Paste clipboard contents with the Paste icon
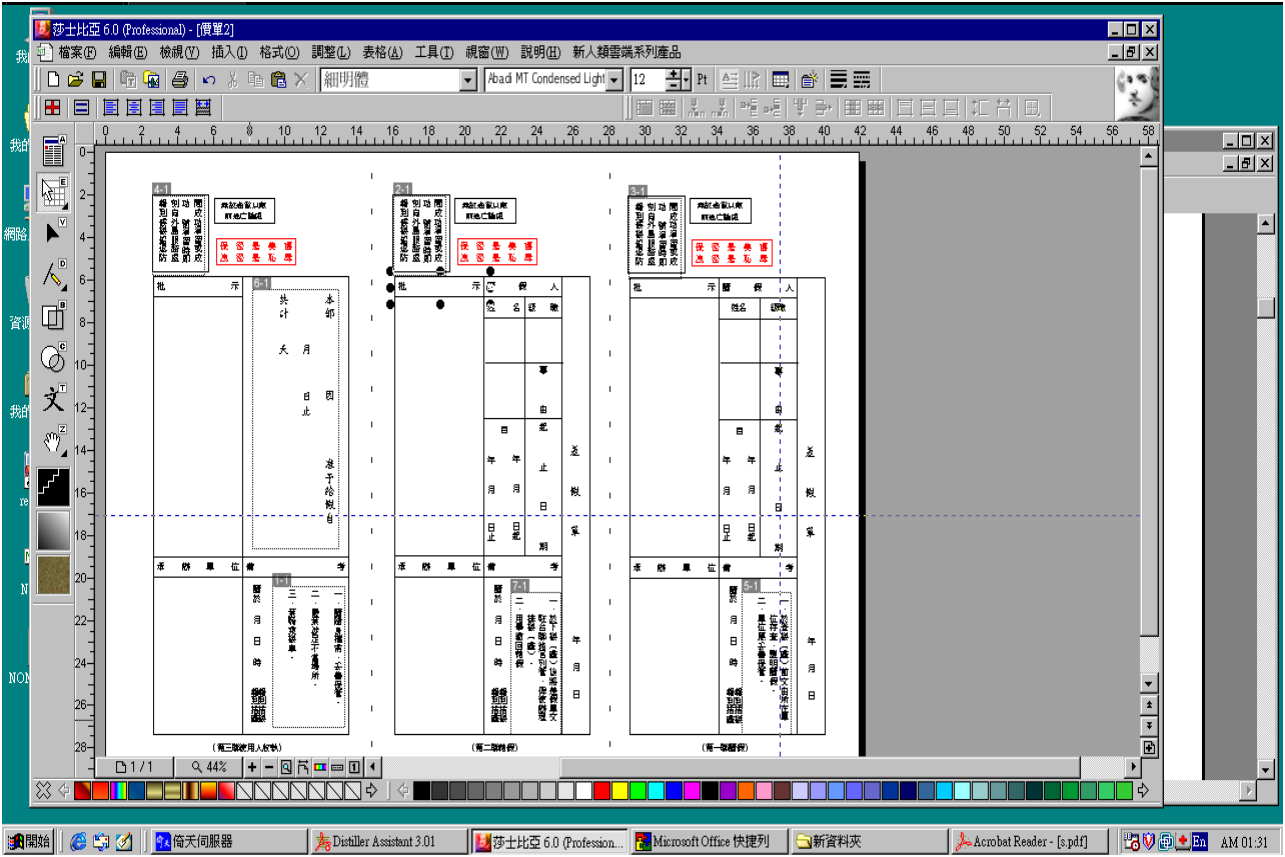The width and height of the screenshot is (1285, 857). (x=279, y=80)
